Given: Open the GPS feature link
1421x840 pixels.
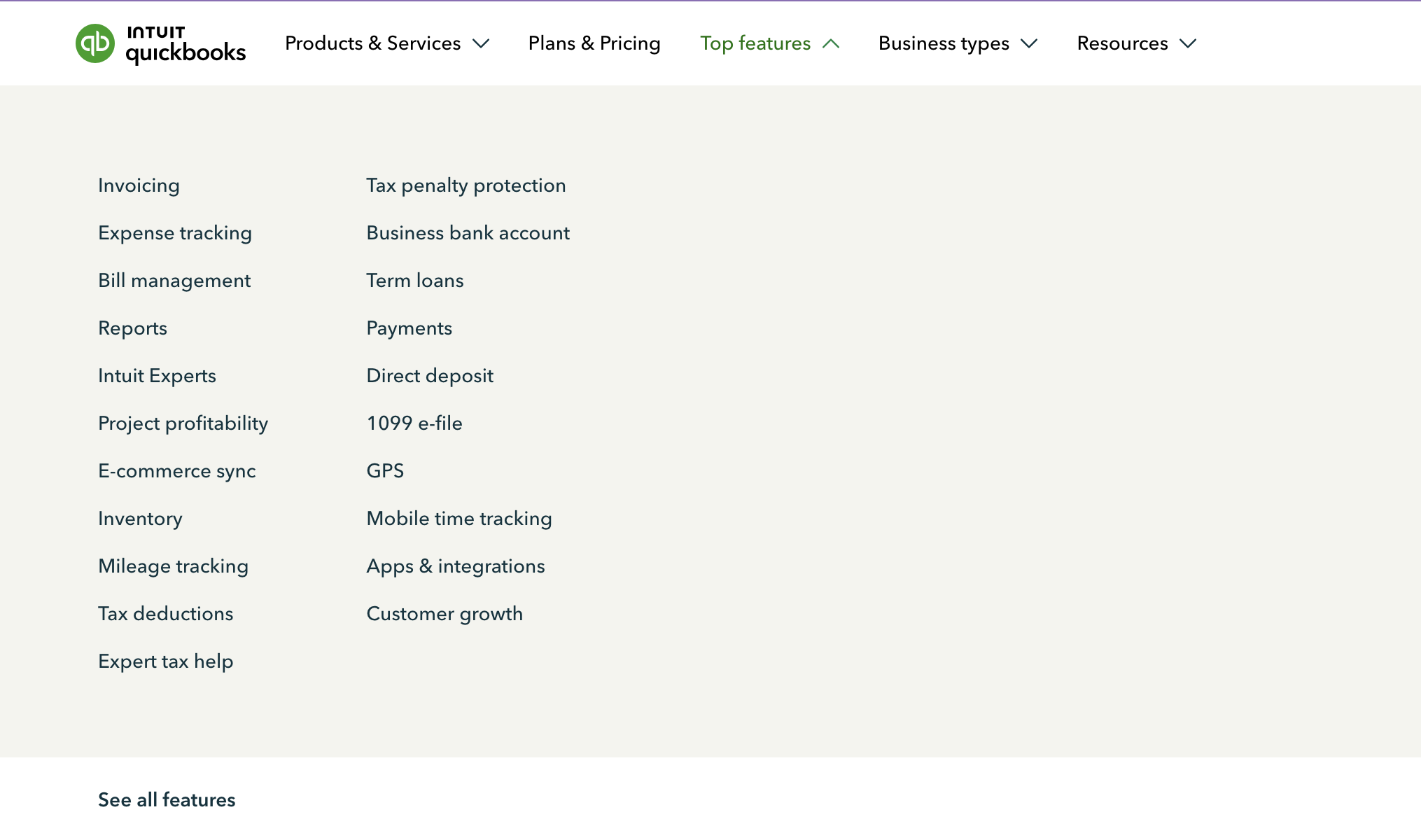Looking at the screenshot, I should click(385, 471).
